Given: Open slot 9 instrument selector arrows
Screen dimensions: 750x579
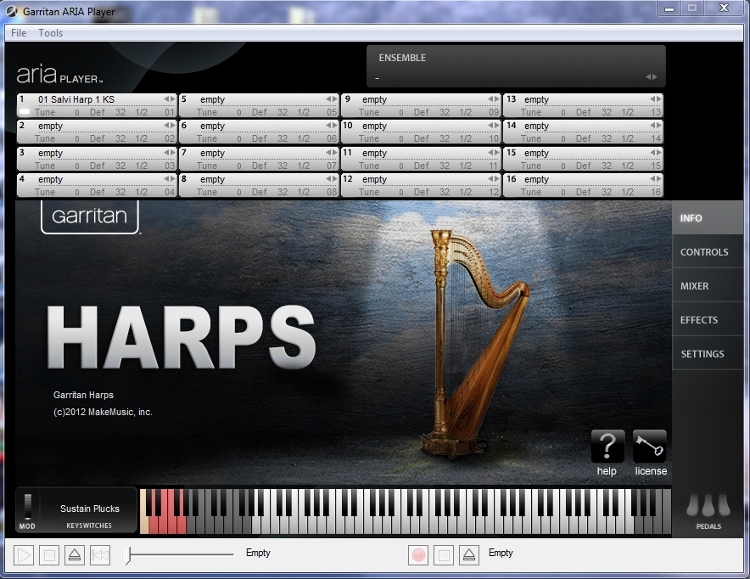Looking at the screenshot, I should click(494, 99).
